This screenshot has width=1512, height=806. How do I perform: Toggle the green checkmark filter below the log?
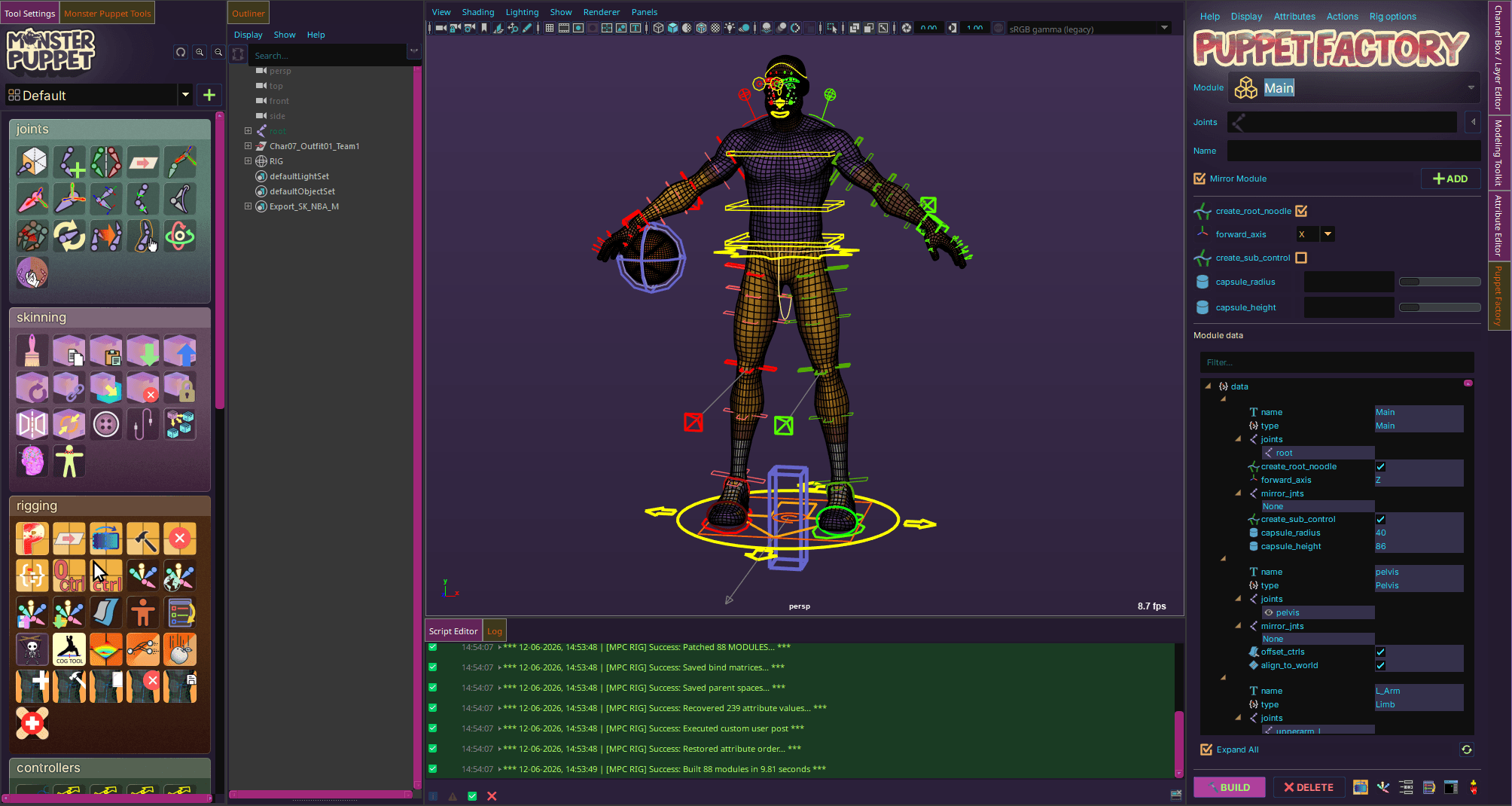coord(472,796)
